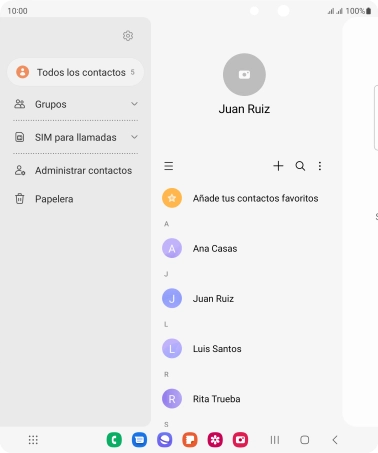Image resolution: width=378 pixels, height=453 pixels.
Task: Select Todos los contactos
Action: (76, 72)
